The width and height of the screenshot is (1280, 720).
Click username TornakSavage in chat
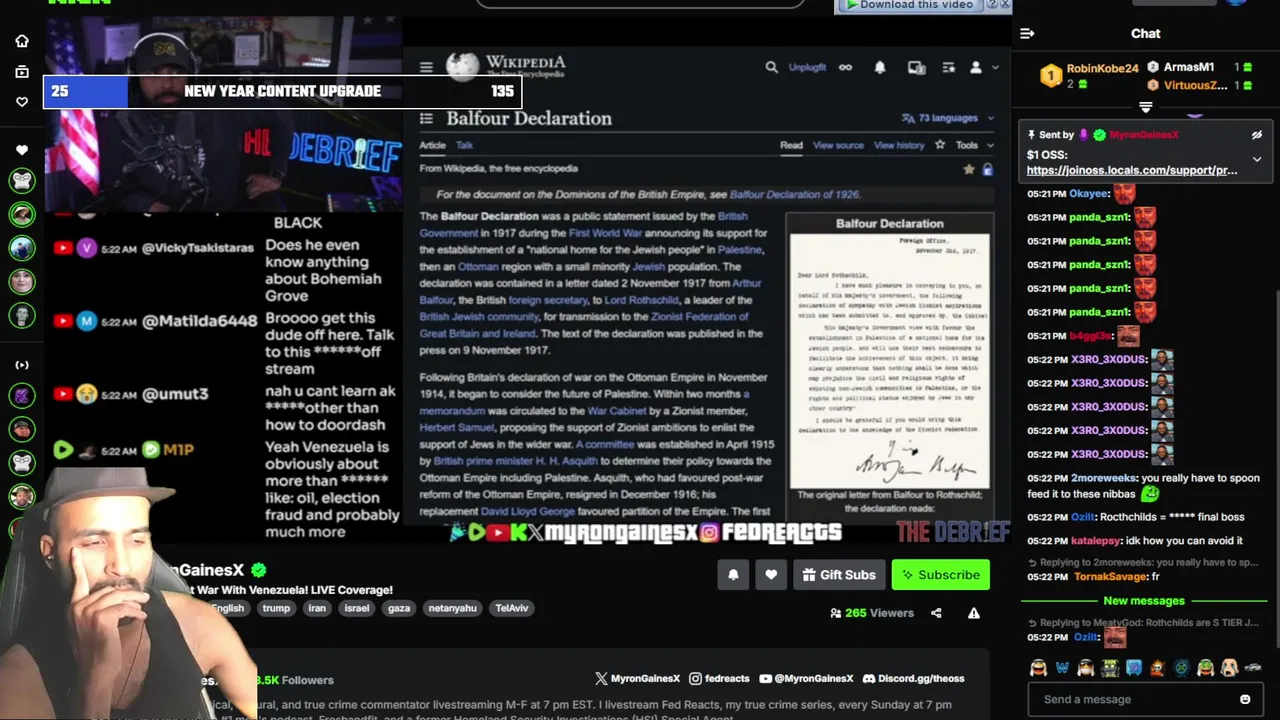pyautogui.click(x=1110, y=577)
